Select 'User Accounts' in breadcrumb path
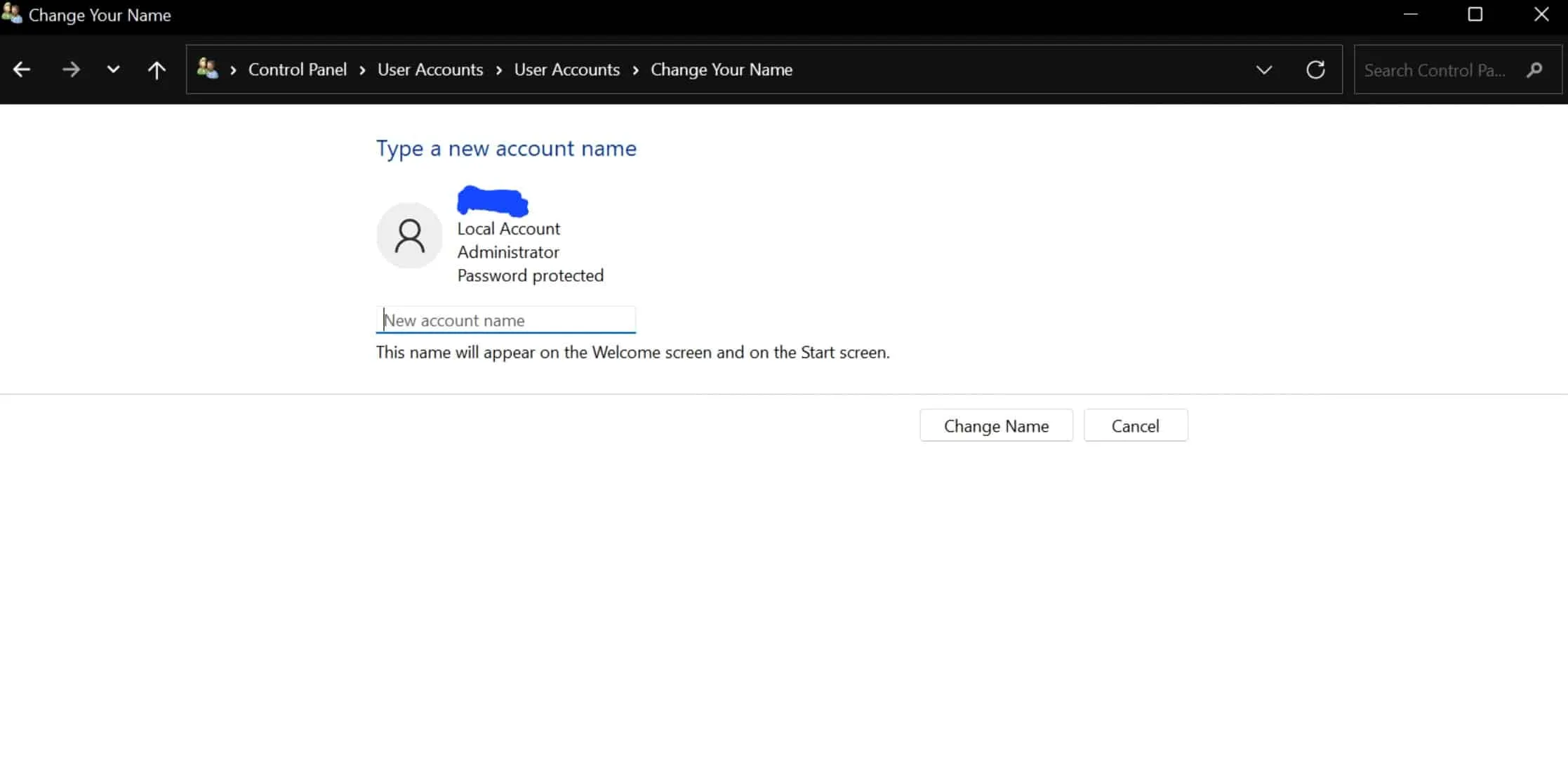This screenshot has width=1568, height=771. tap(430, 69)
